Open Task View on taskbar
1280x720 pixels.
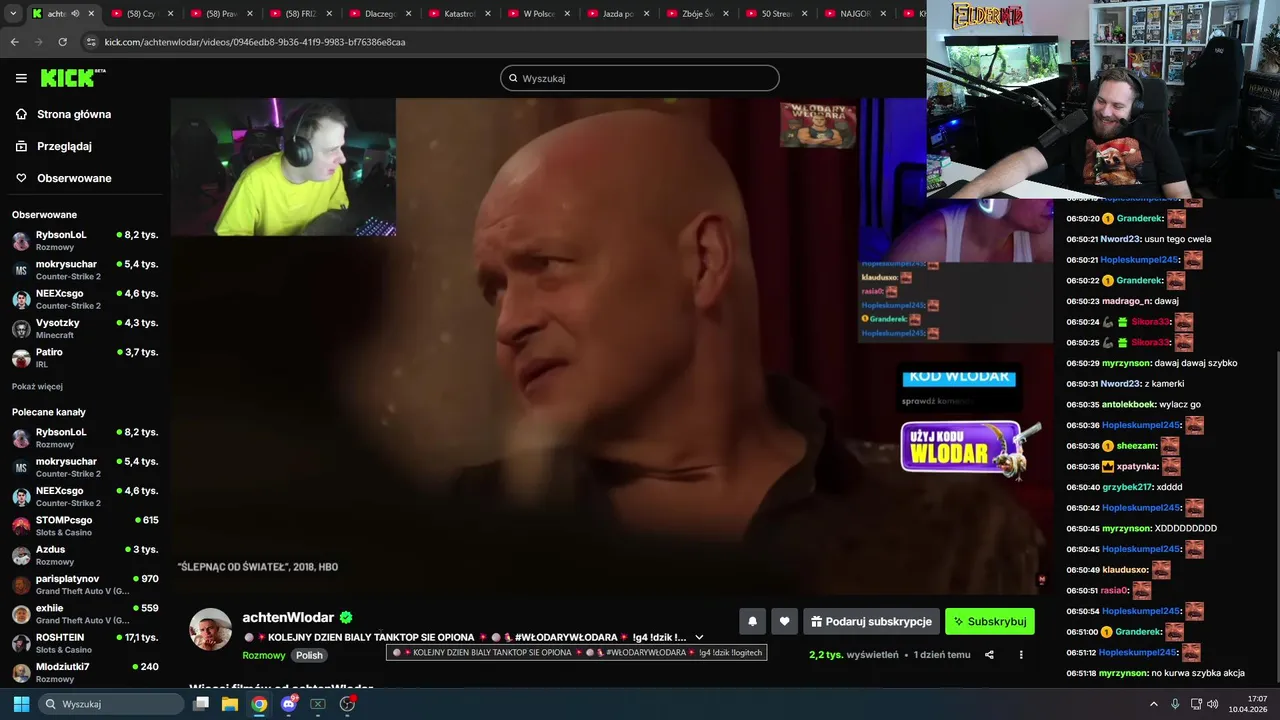point(201,704)
